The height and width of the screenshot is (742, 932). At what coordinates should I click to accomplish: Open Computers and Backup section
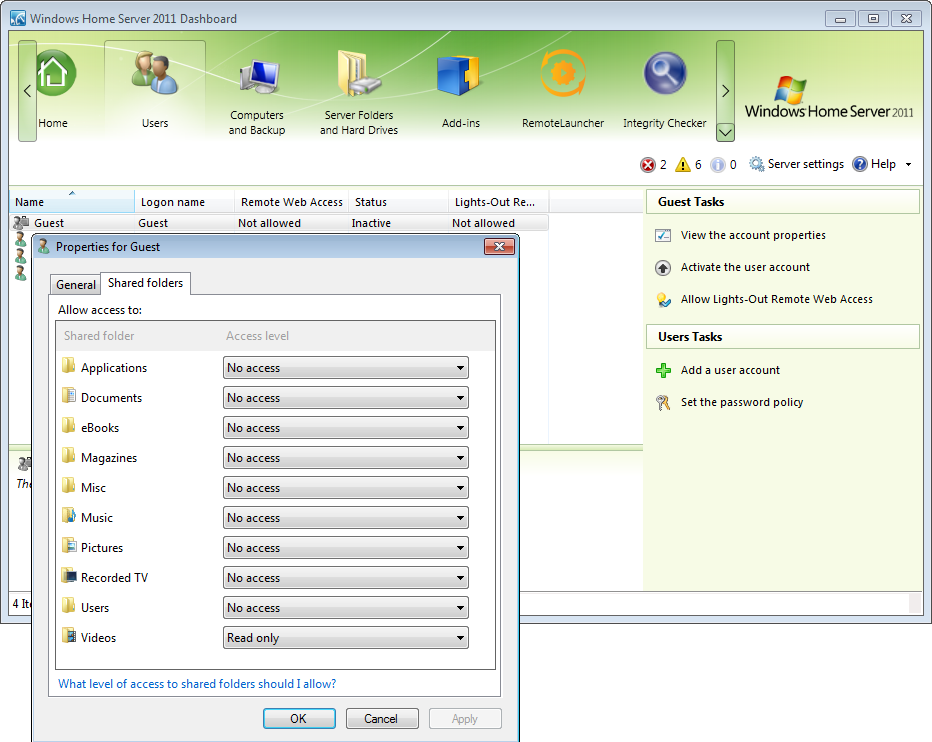tap(258, 76)
